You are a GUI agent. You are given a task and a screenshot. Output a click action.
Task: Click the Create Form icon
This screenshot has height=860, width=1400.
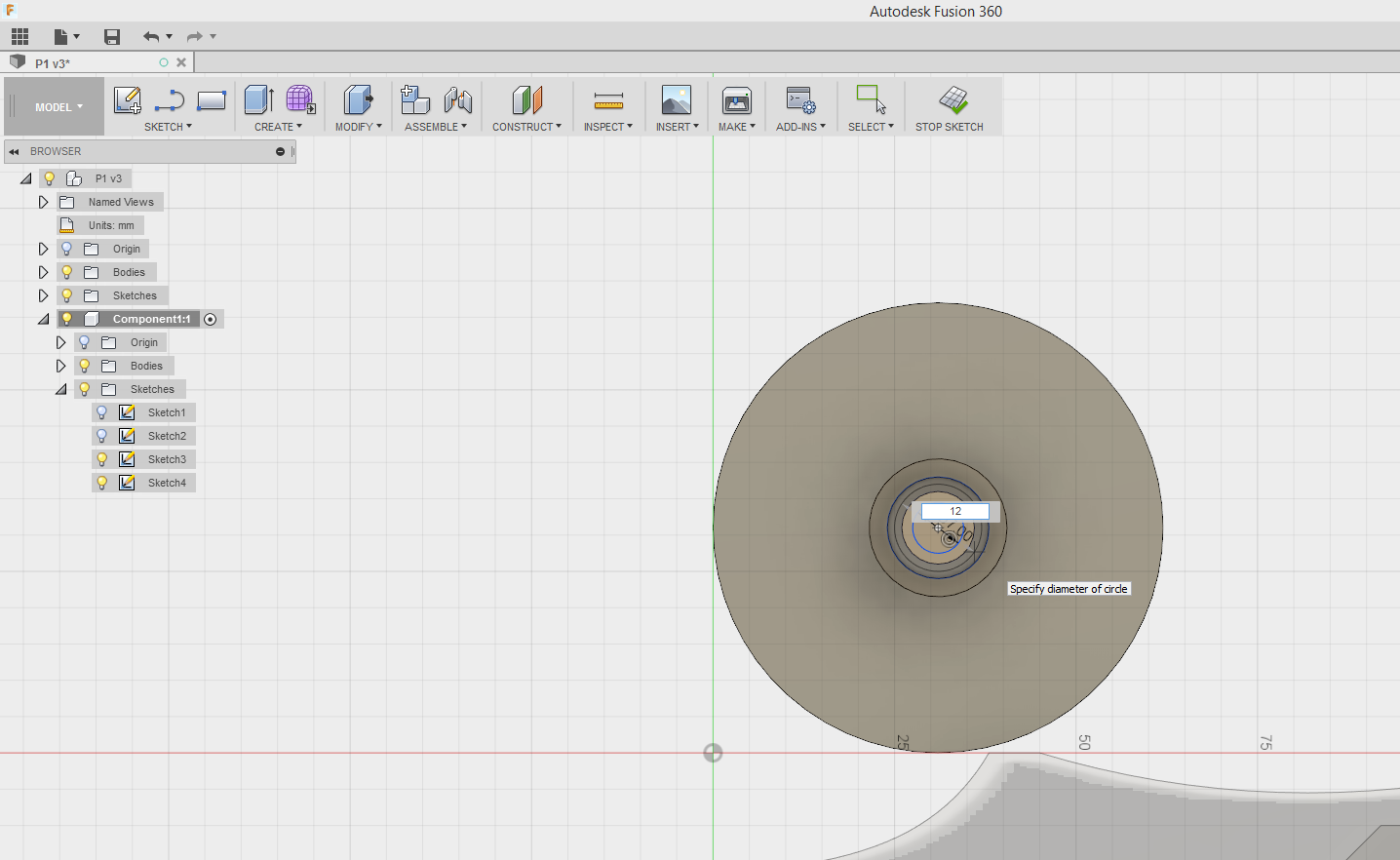pyautogui.click(x=300, y=100)
